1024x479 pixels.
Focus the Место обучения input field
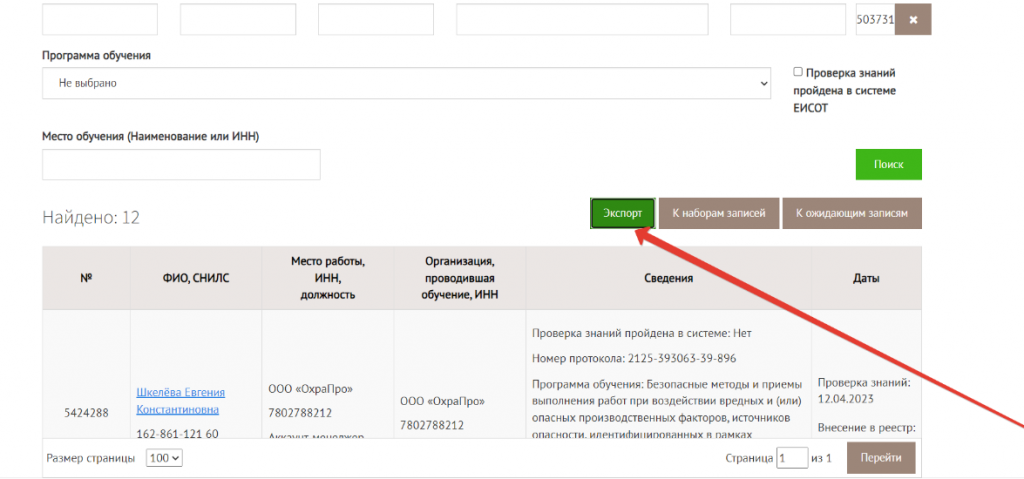tap(181, 165)
